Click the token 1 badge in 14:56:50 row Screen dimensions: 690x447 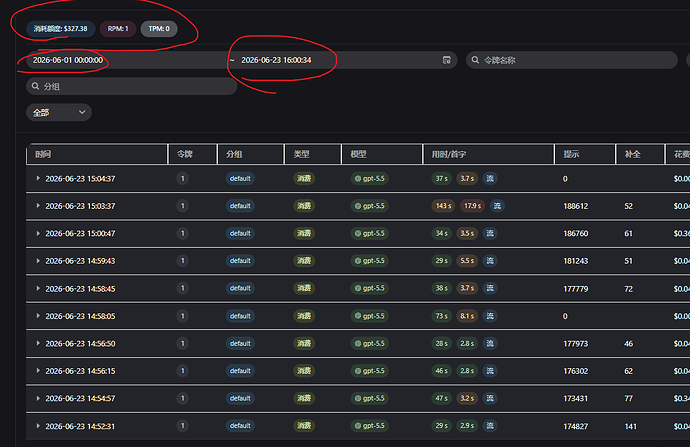(183, 343)
